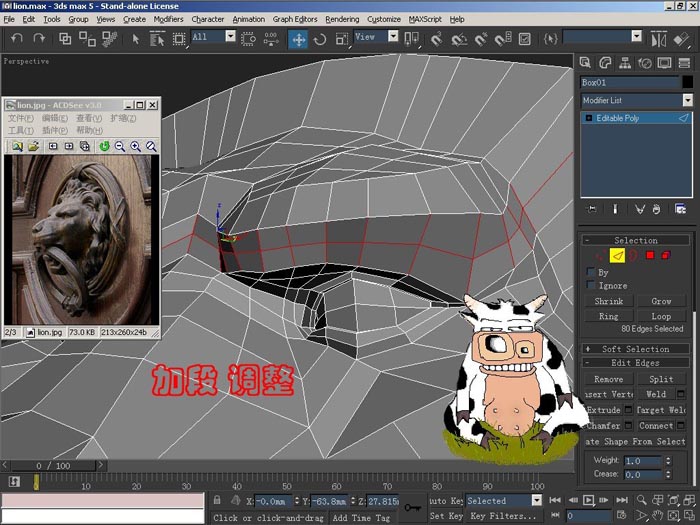
Task: Switch to the Hierarchy command panel
Action: pos(625,62)
